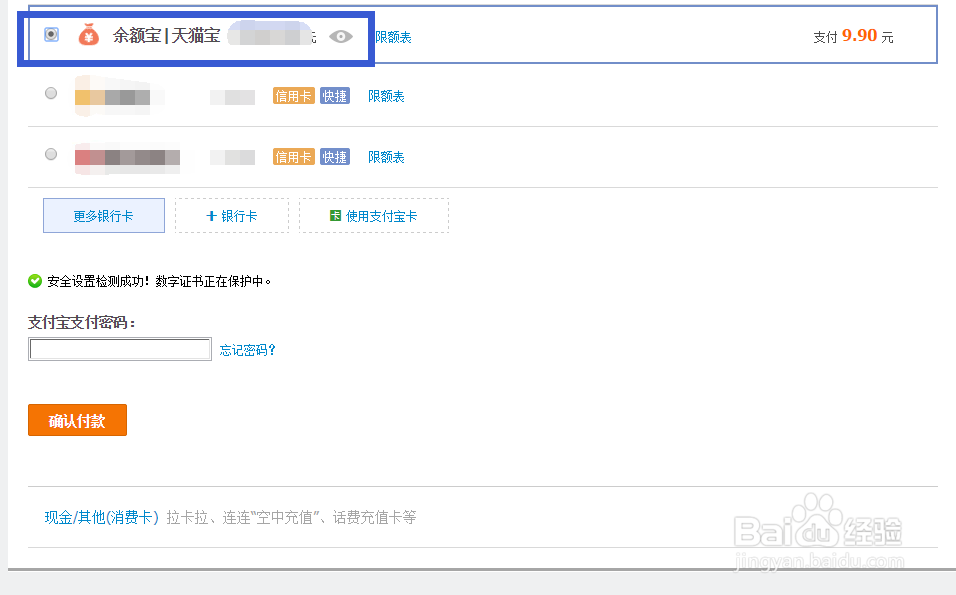The width and height of the screenshot is (956, 595).
Task: Click the orange 确认付款 button
Action: click(77, 420)
